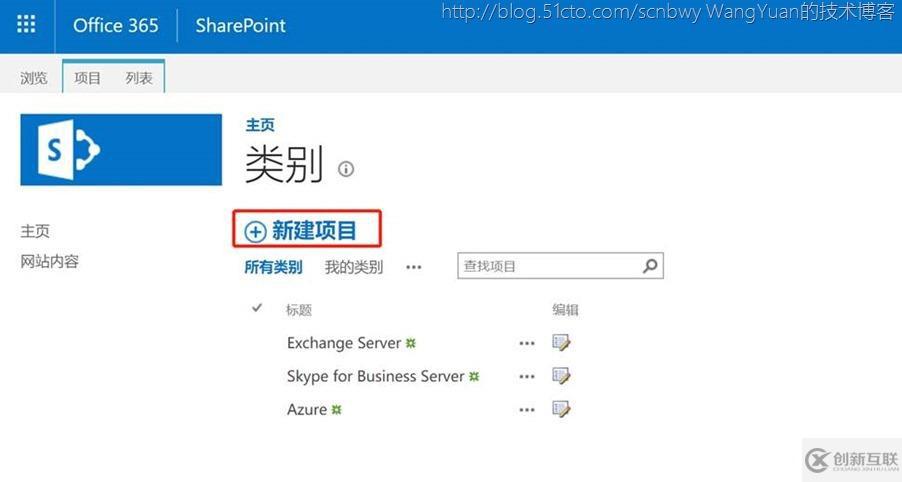Click the Office 365 link
This screenshot has width=902, height=482.
pos(116,25)
